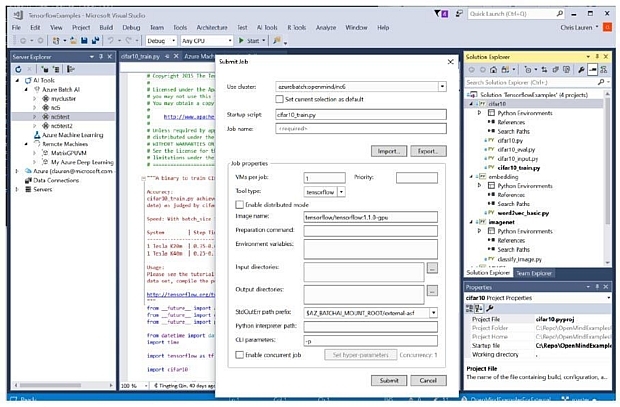Click the Submit button
This screenshot has width=620, height=407.
(x=387, y=380)
